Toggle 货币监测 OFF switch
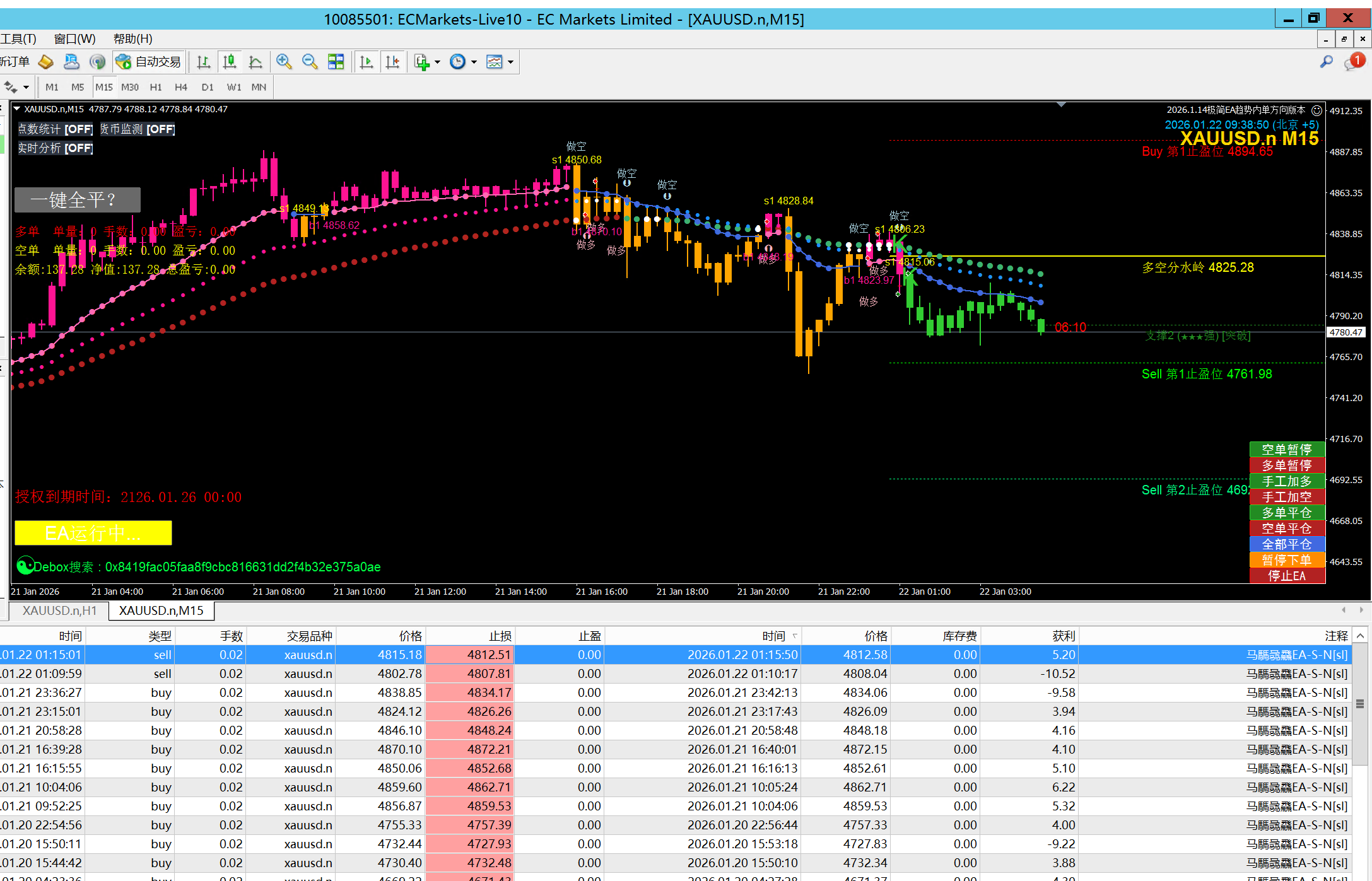The width and height of the screenshot is (1372, 881). point(160,129)
